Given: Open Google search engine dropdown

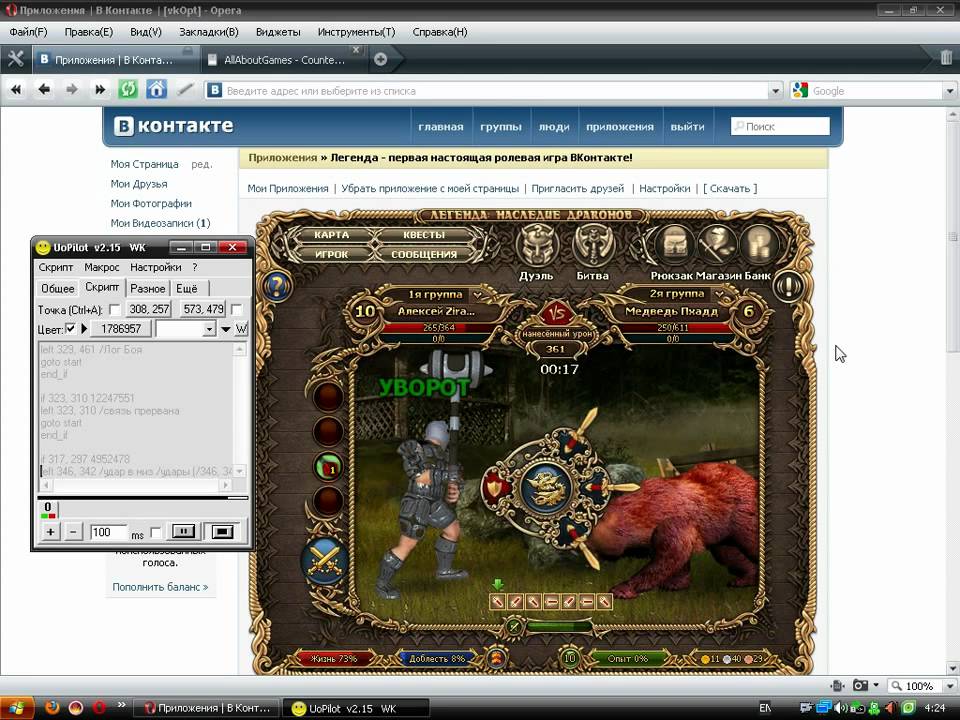Looking at the screenshot, I should click(950, 91).
